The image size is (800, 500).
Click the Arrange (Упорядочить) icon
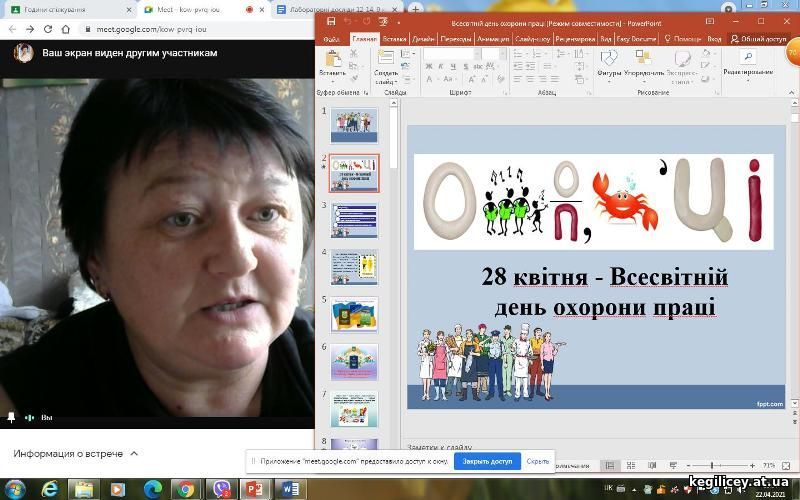[643, 57]
